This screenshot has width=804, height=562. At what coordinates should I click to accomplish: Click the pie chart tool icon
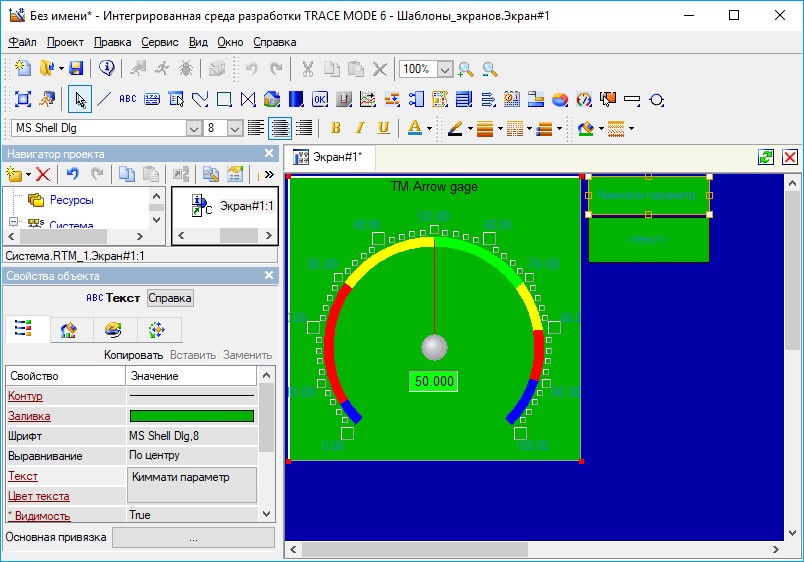coord(559,99)
